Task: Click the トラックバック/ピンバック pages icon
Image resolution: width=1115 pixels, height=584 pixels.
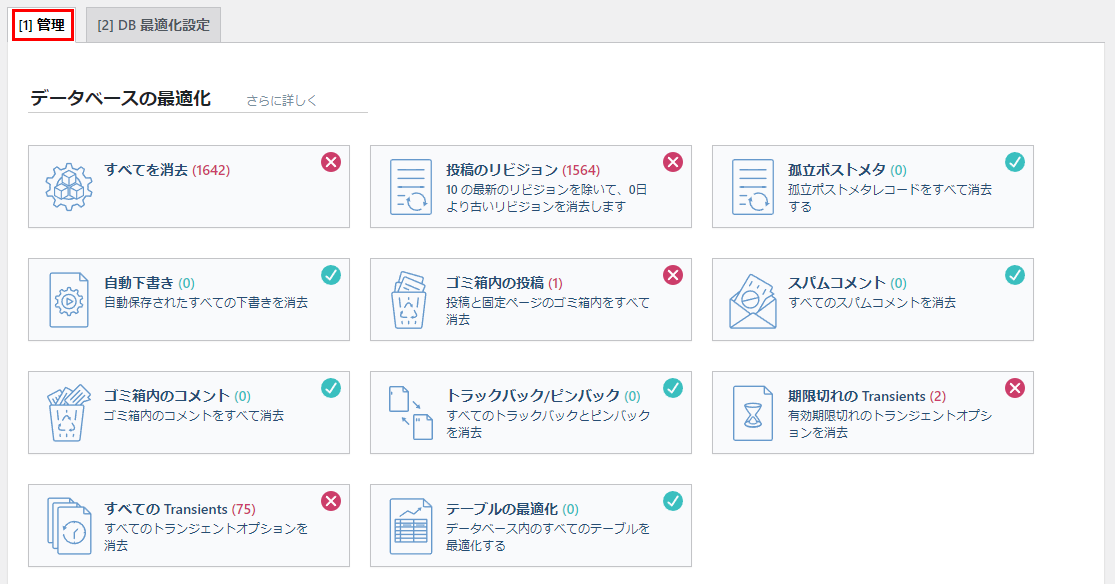Action: [x=411, y=413]
